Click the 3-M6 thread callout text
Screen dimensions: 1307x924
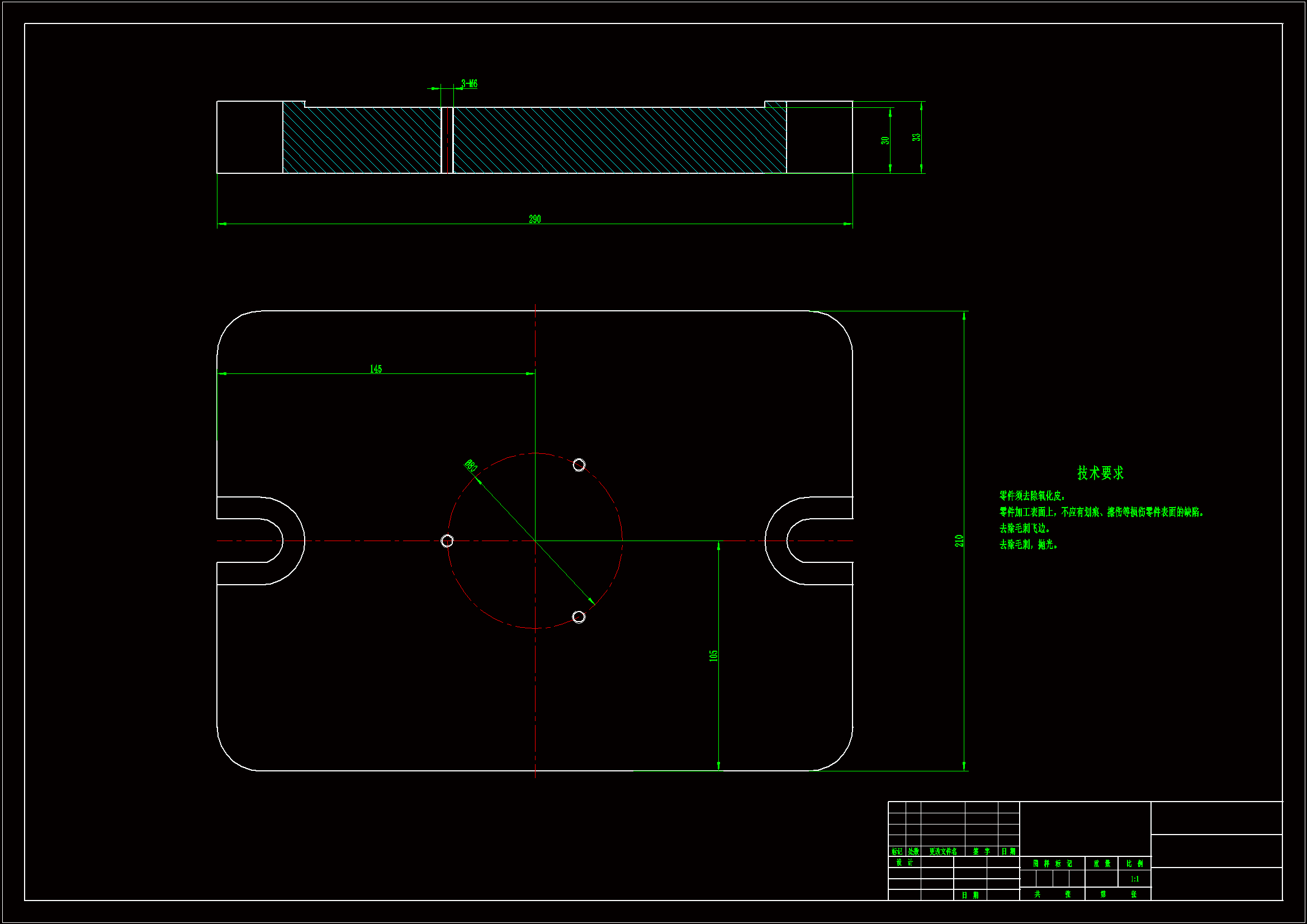click(469, 84)
